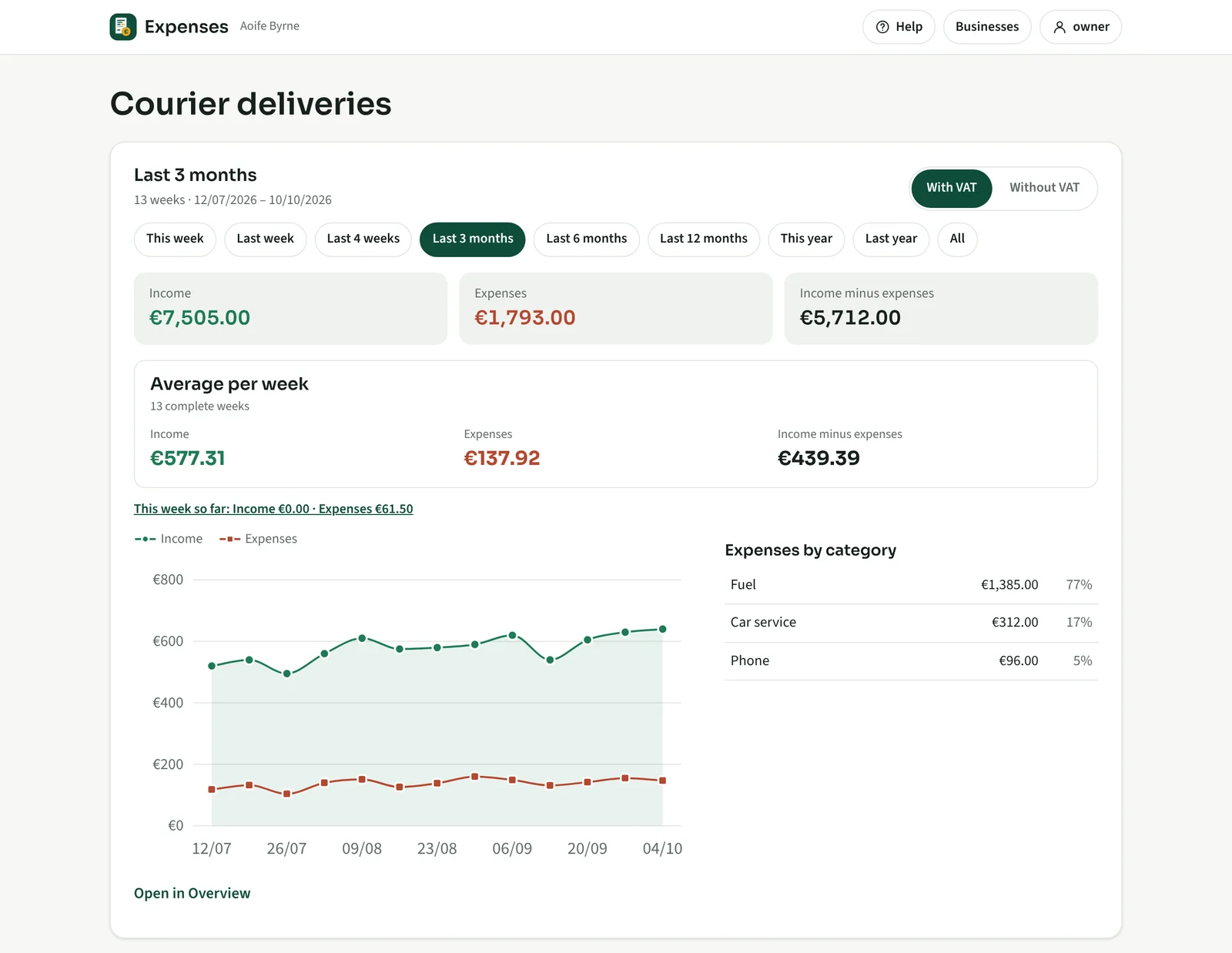The image size is (1232, 953).
Task: Click the Phone category row
Action: pyautogui.click(x=911, y=660)
